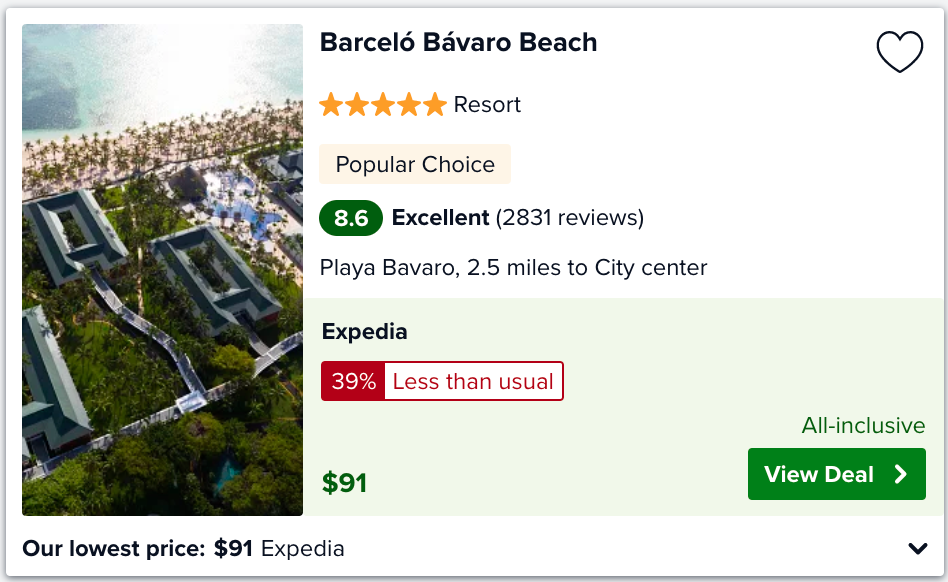Click the five orange star icons
948x582 pixels.
pos(383,105)
